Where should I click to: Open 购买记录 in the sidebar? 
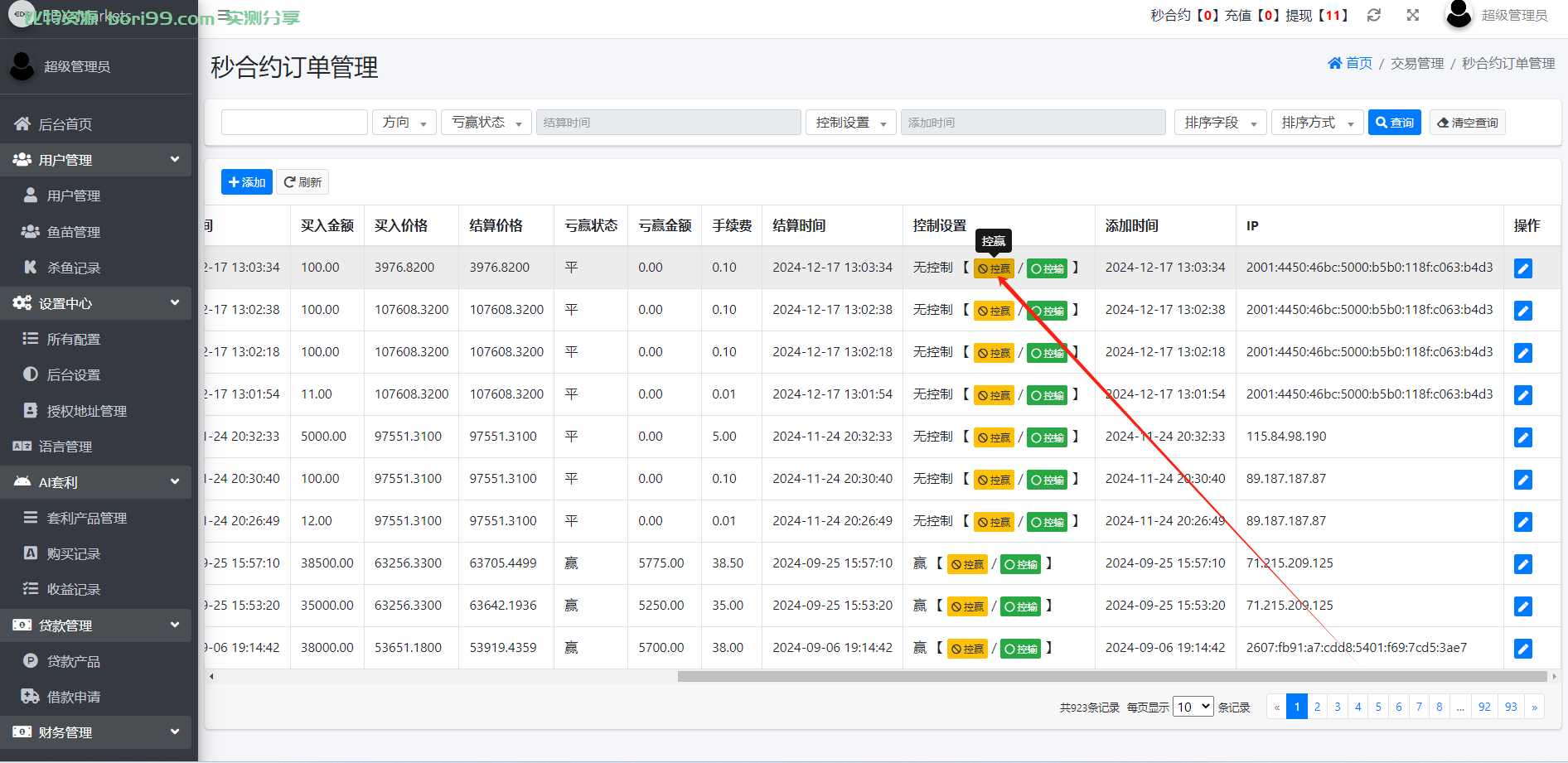click(96, 553)
